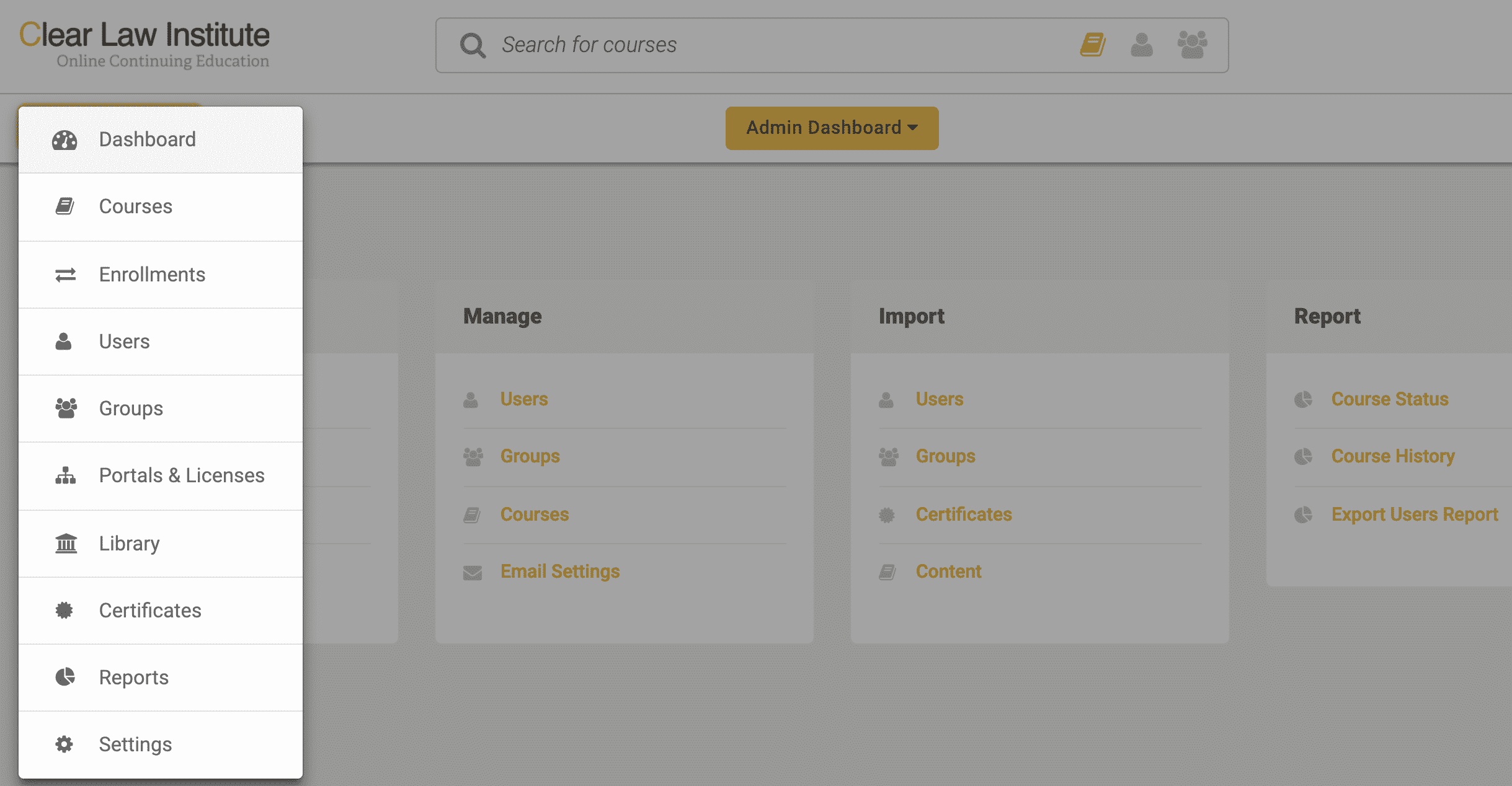Click the envelope icon beside Email Settings
Screen dimensions: 1512x786
click(473, 572)
